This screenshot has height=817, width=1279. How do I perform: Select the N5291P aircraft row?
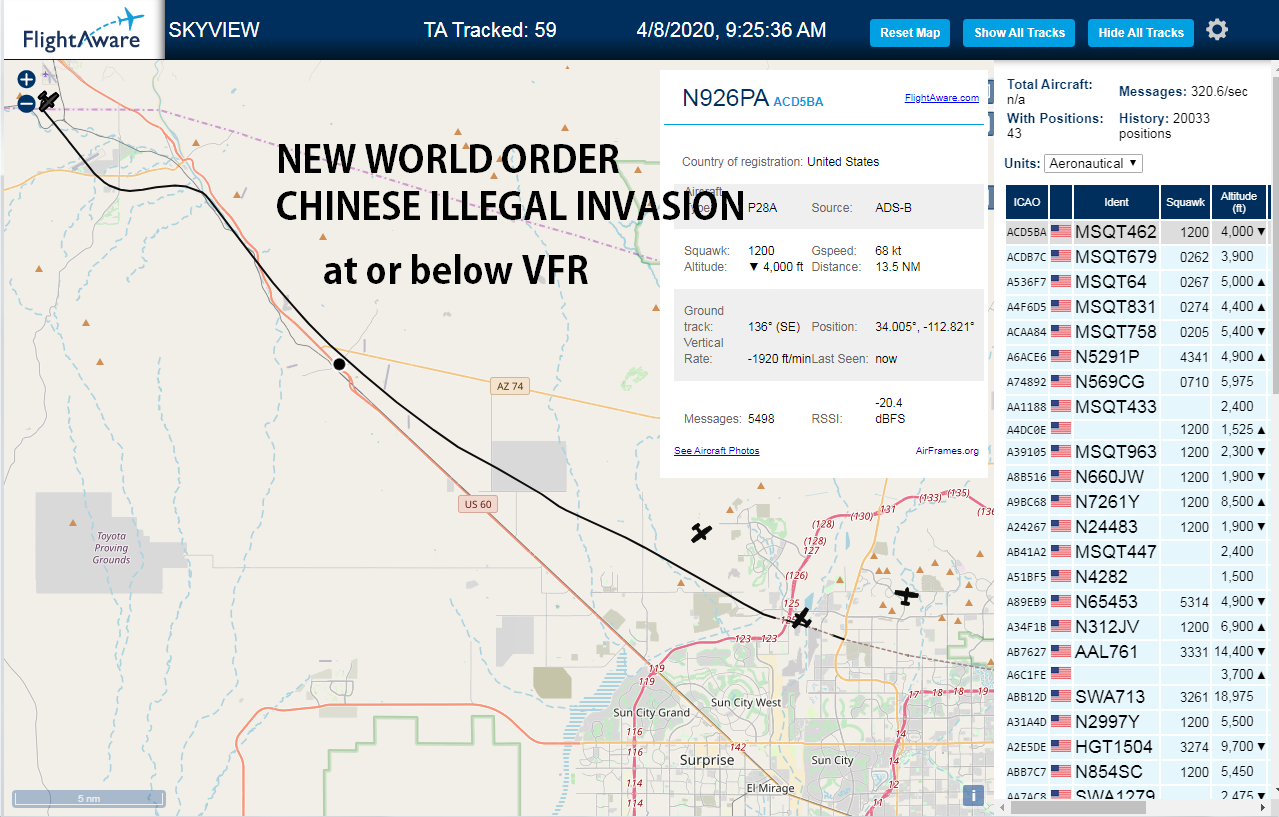(1137, 357)
